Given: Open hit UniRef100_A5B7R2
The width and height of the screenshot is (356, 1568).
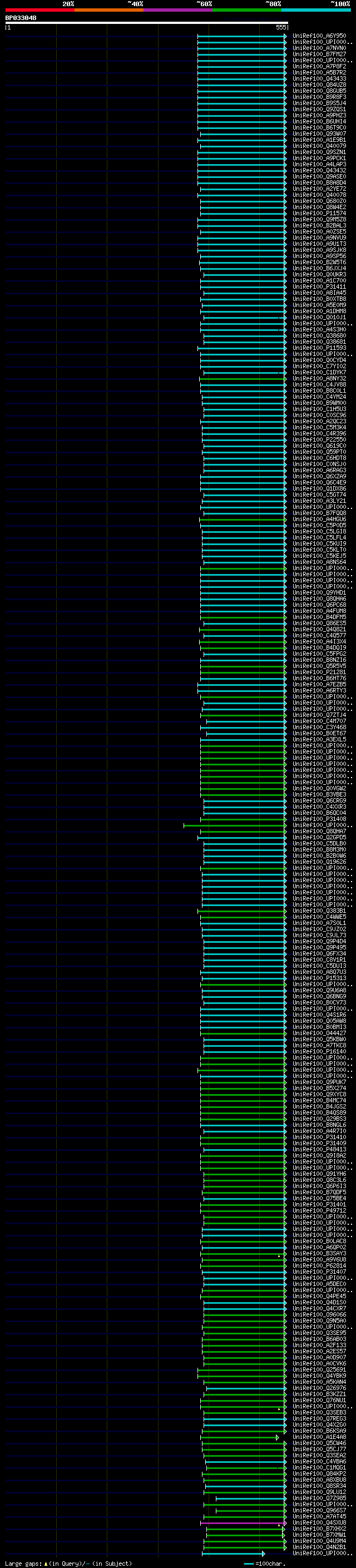Looking at the screenshot, I should [x=319, y=72].
